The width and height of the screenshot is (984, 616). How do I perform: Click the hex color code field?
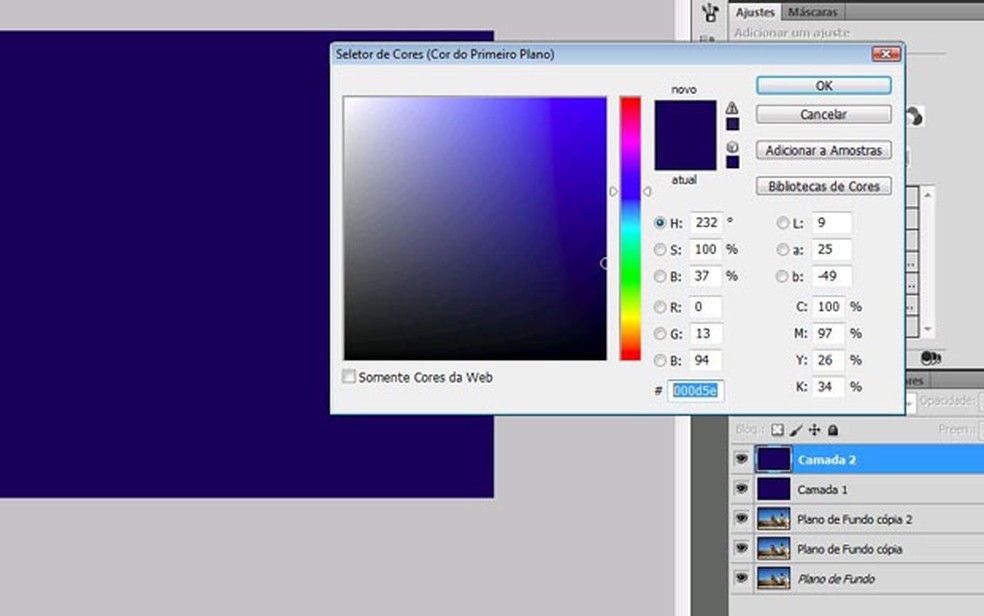coord(695,390)
